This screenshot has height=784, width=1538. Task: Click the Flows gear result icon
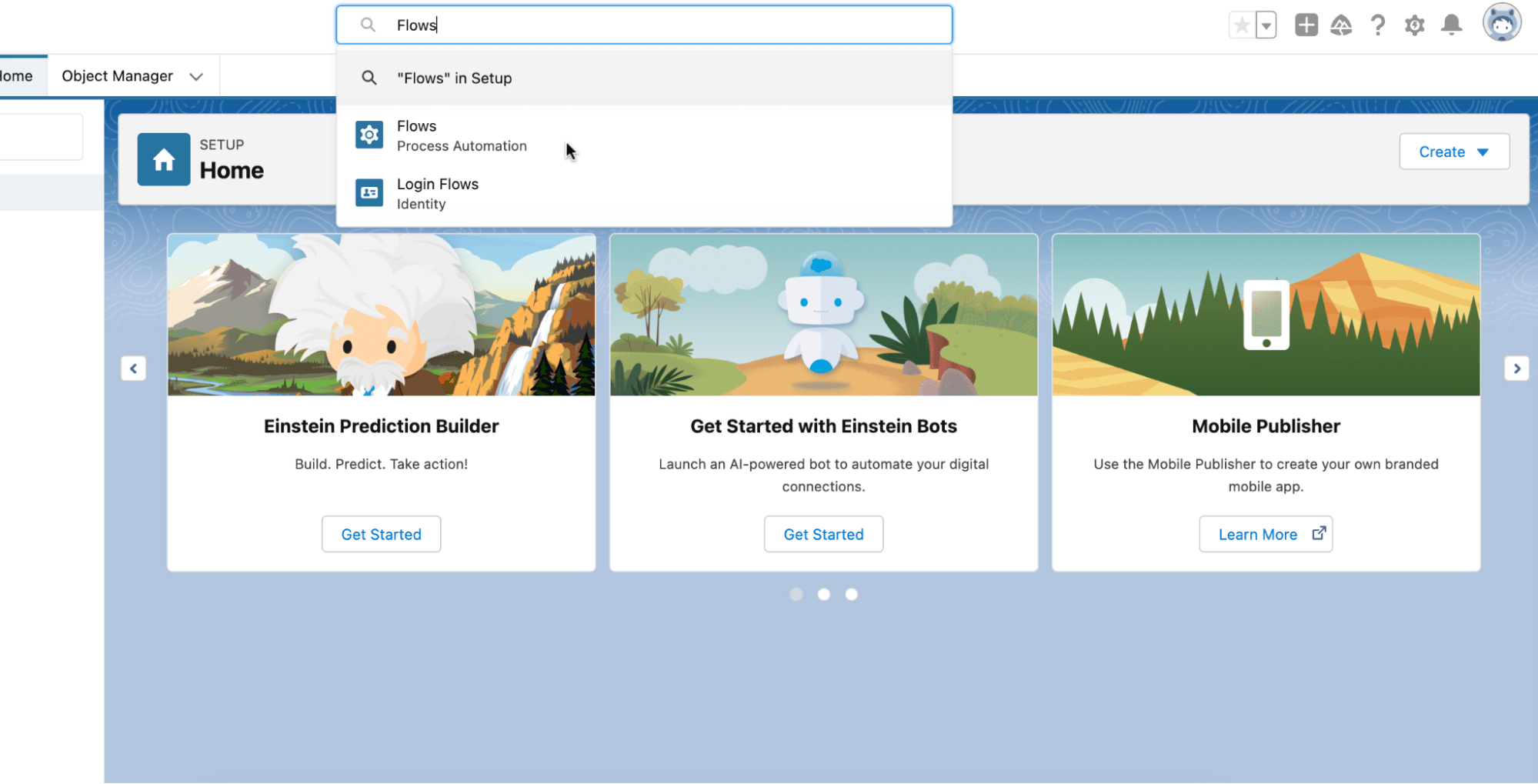coord(369,135)
